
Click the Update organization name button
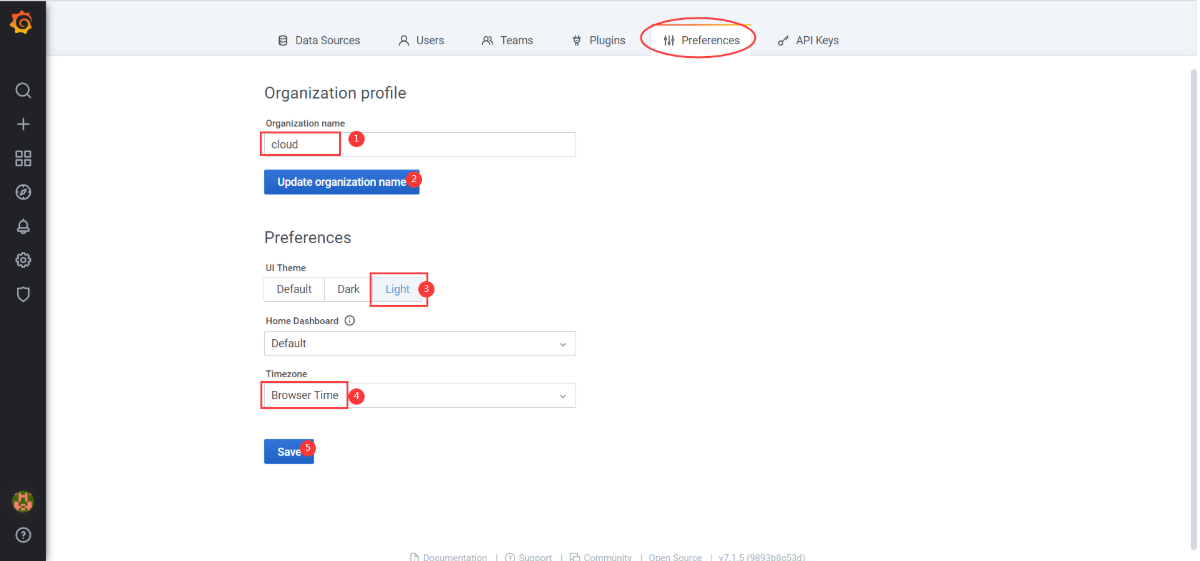[x=342, y=182]
